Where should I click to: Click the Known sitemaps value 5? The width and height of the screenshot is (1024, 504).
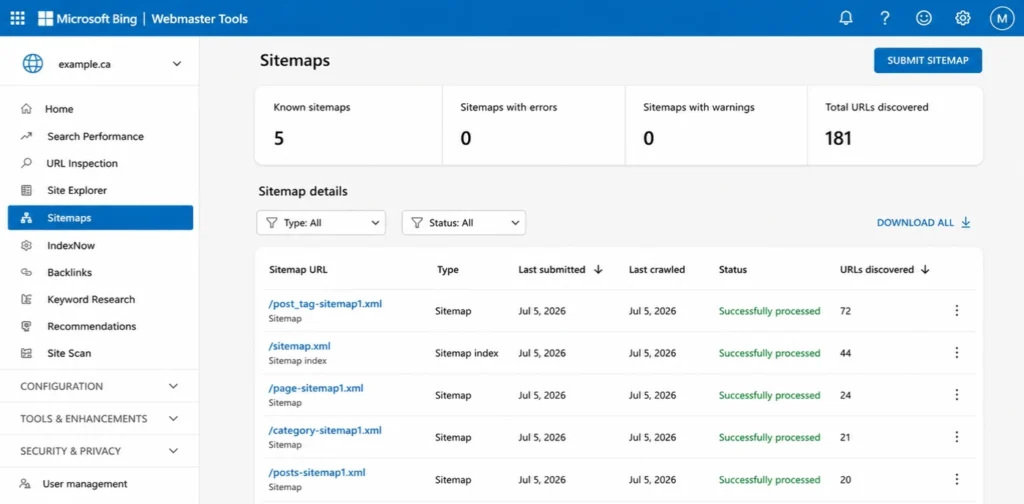click(279, 138)
